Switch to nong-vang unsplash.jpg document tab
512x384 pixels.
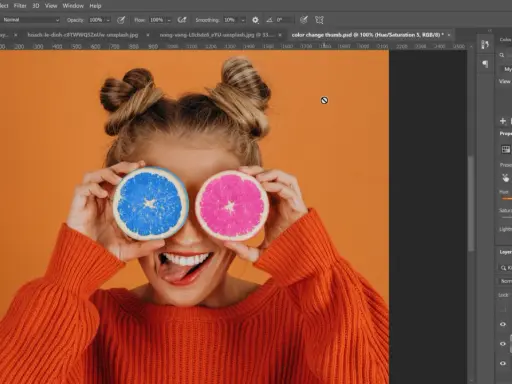coord(217,35)
